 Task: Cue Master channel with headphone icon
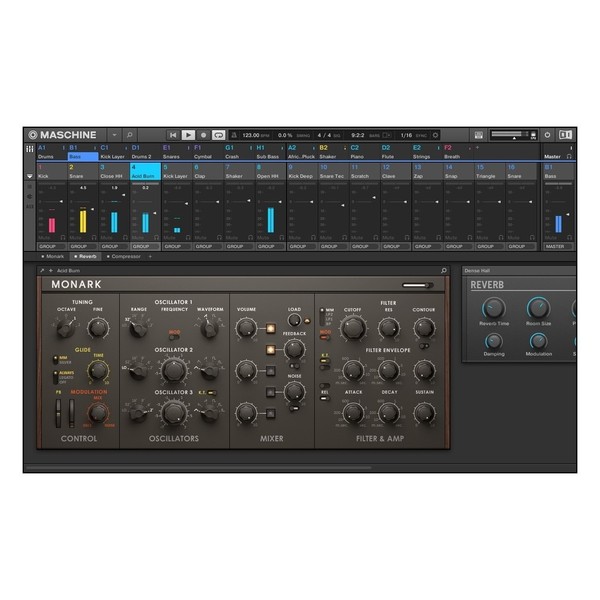pyautogui.click(x=569, y=157)
